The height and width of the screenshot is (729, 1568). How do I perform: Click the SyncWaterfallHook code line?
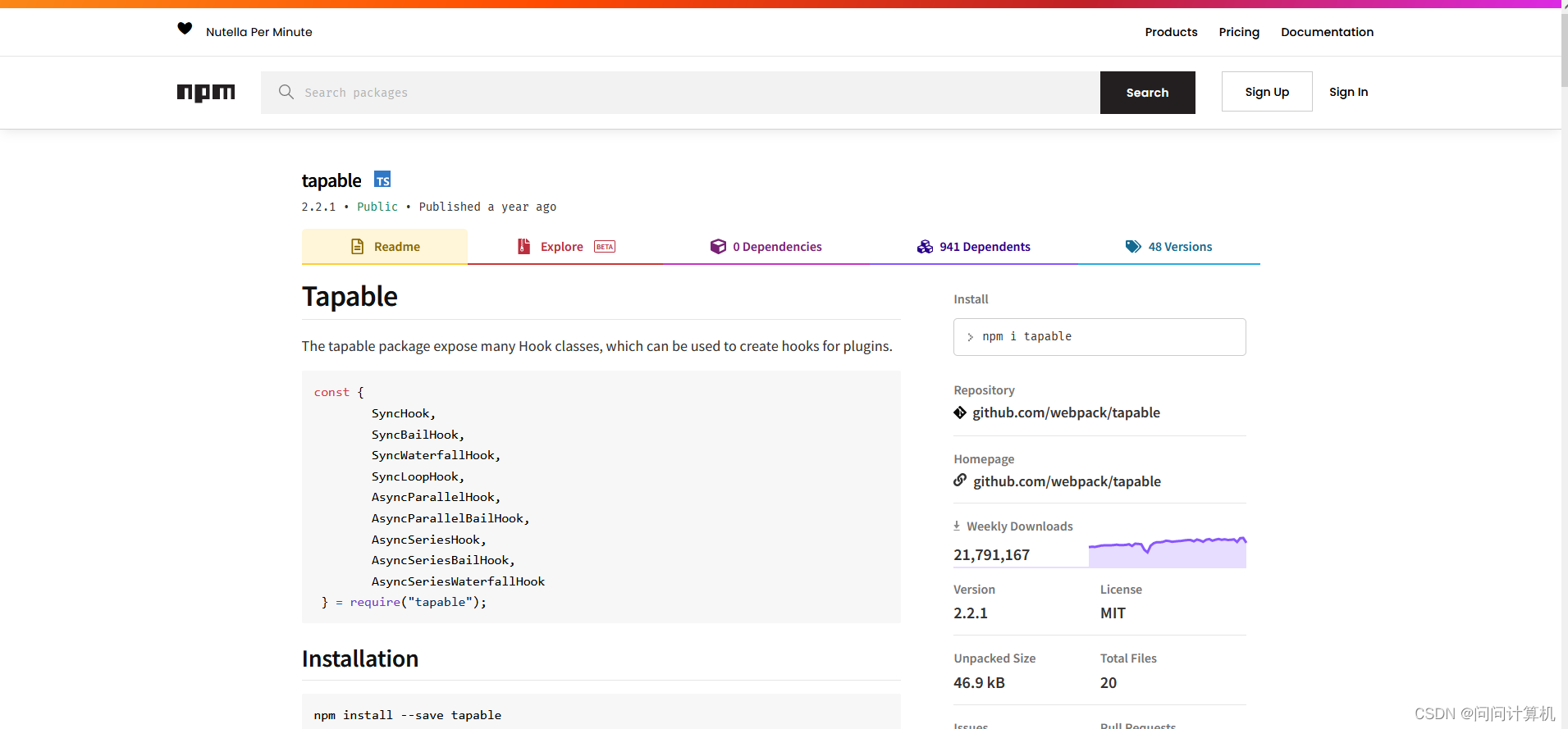tap(436, 455)
